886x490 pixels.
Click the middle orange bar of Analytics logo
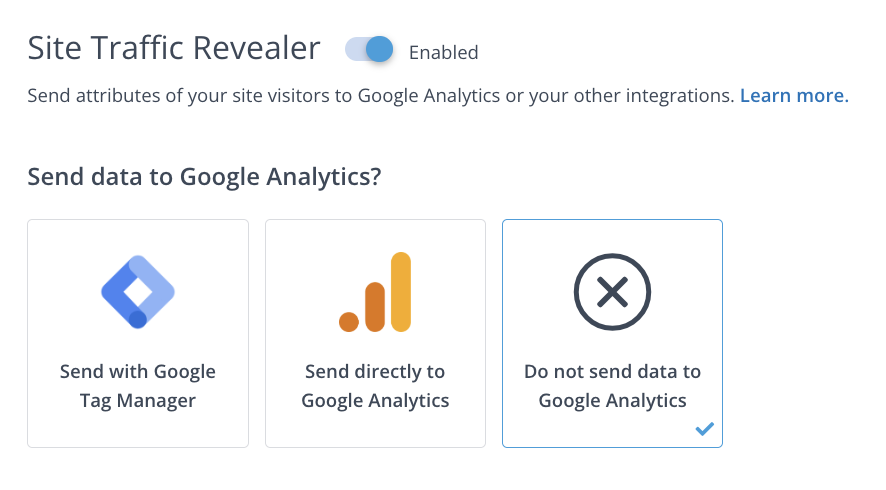click(x=375, y=305)
